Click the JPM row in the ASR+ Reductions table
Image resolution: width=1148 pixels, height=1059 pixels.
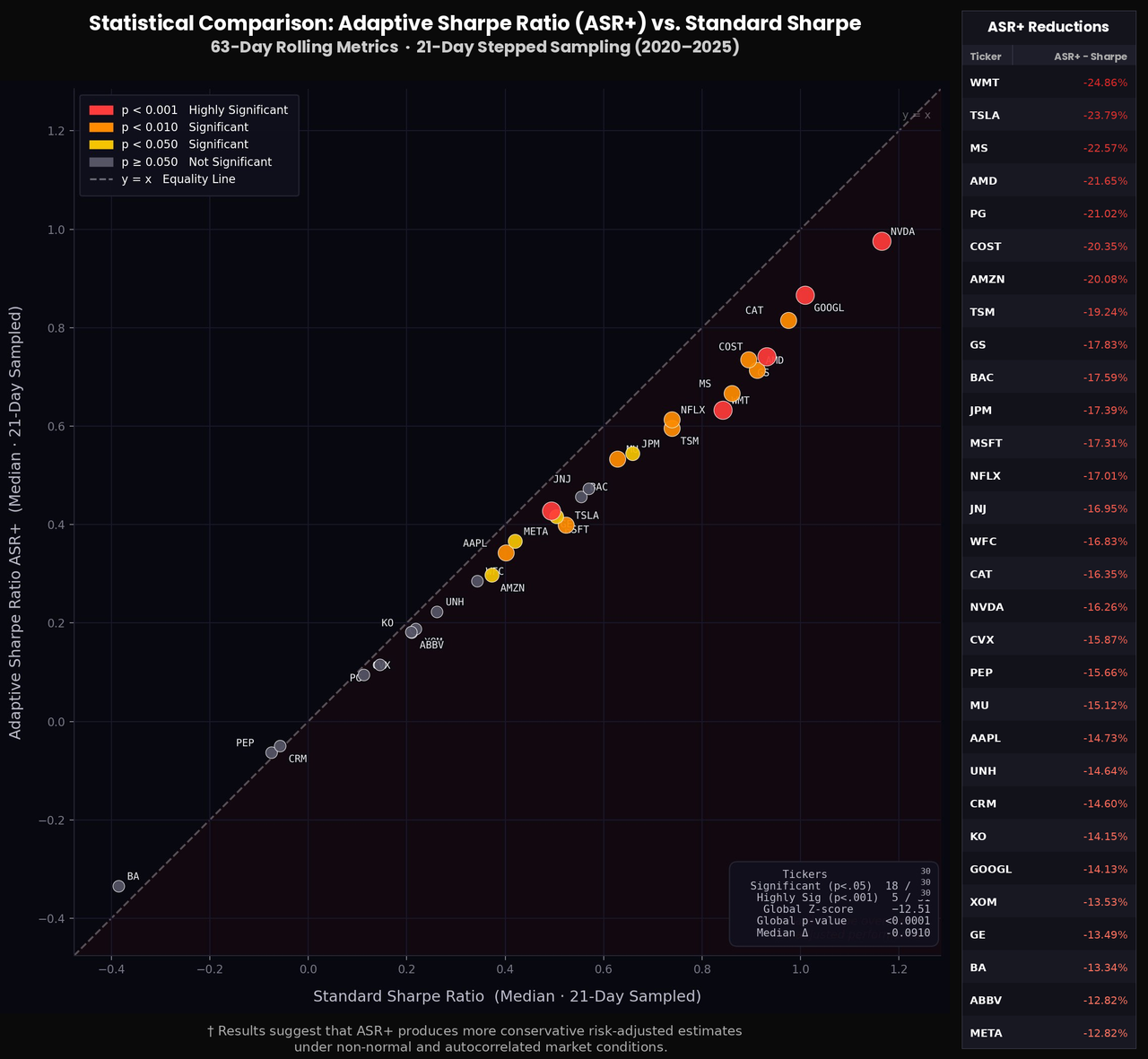[x=1048, y=410]
